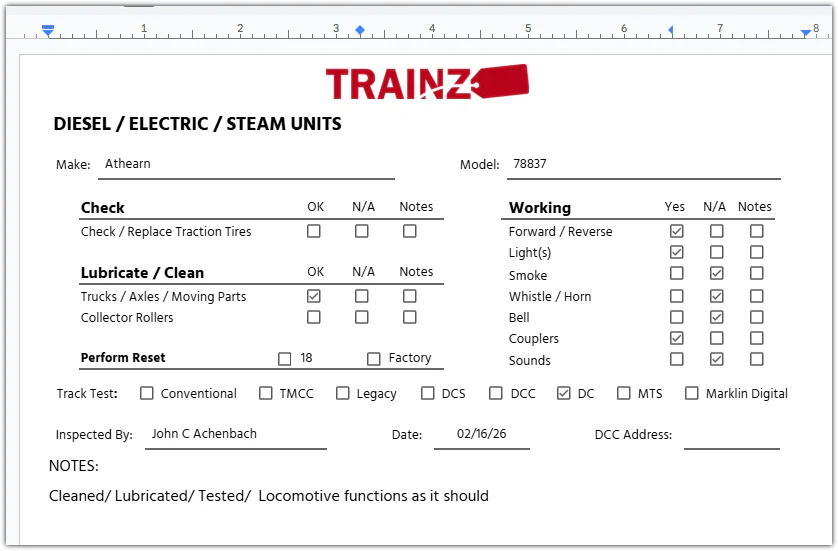
Task: Click the DIESEL / ELECTRIC / STEAM UNITS heading
Action: point(197,124)
